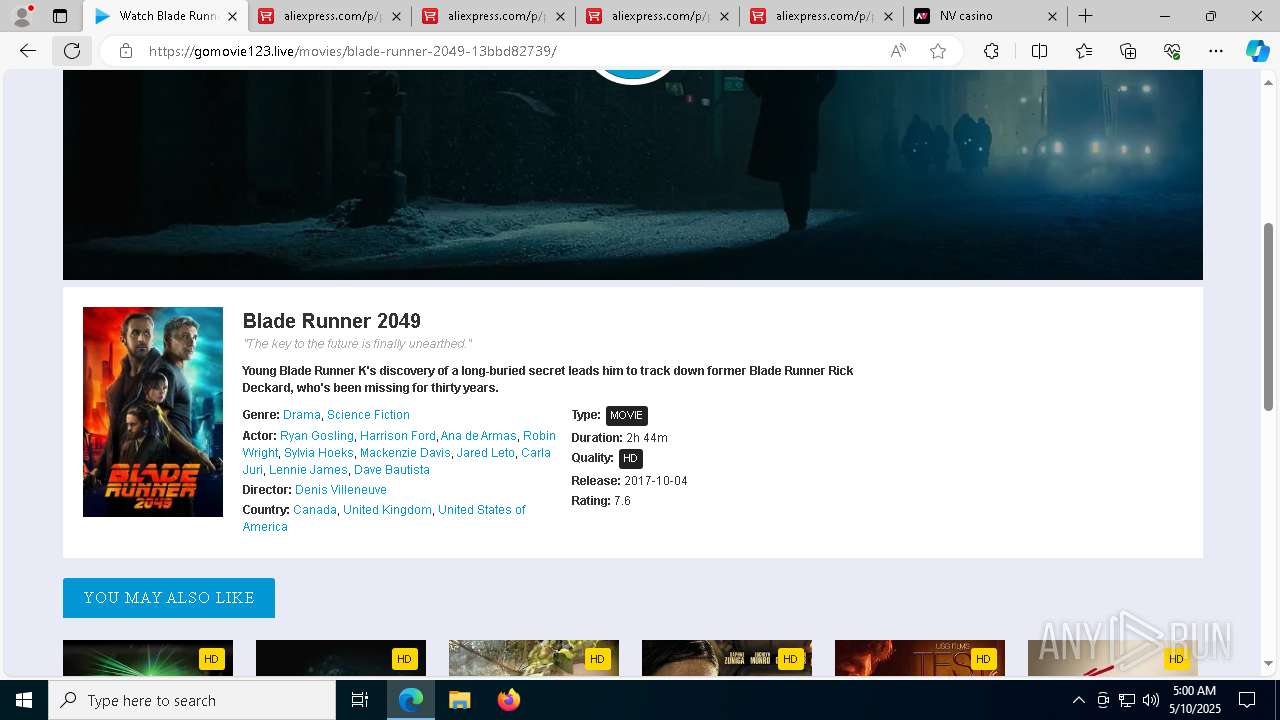Viewport: 1280px width, 720px height.
Task: Open the Windows Start menu
Action: point(24,700)
